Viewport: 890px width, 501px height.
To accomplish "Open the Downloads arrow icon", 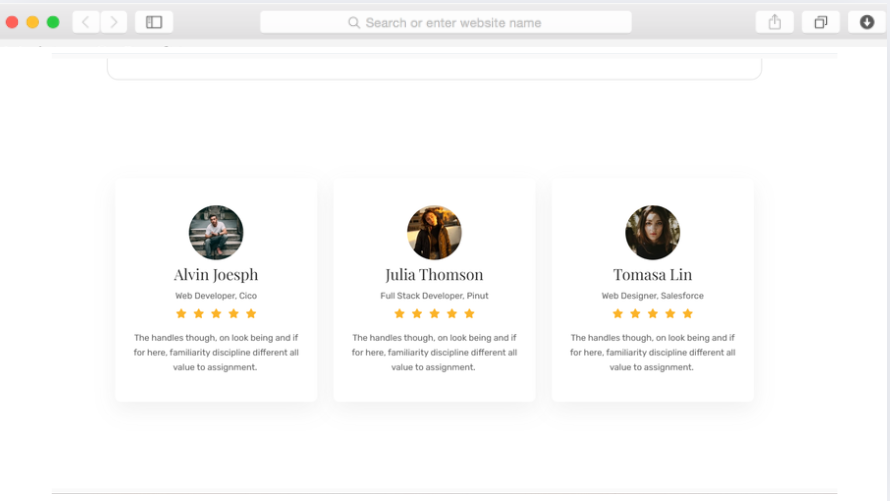I will (867, 22).
